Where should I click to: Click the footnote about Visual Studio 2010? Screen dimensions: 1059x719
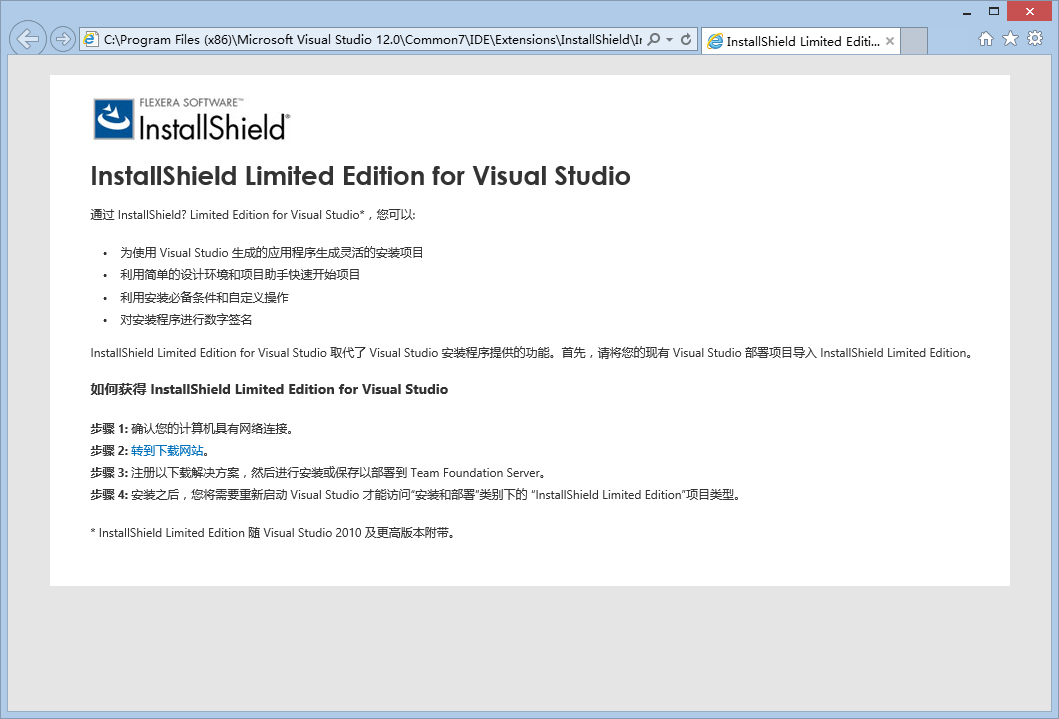click(x=273, y=533)
